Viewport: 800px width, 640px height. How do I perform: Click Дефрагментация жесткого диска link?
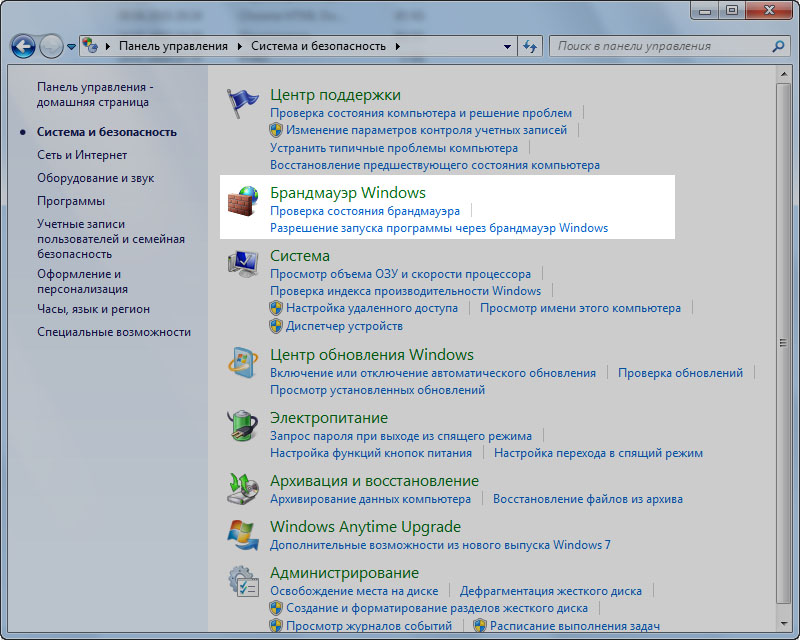(551, 591)
